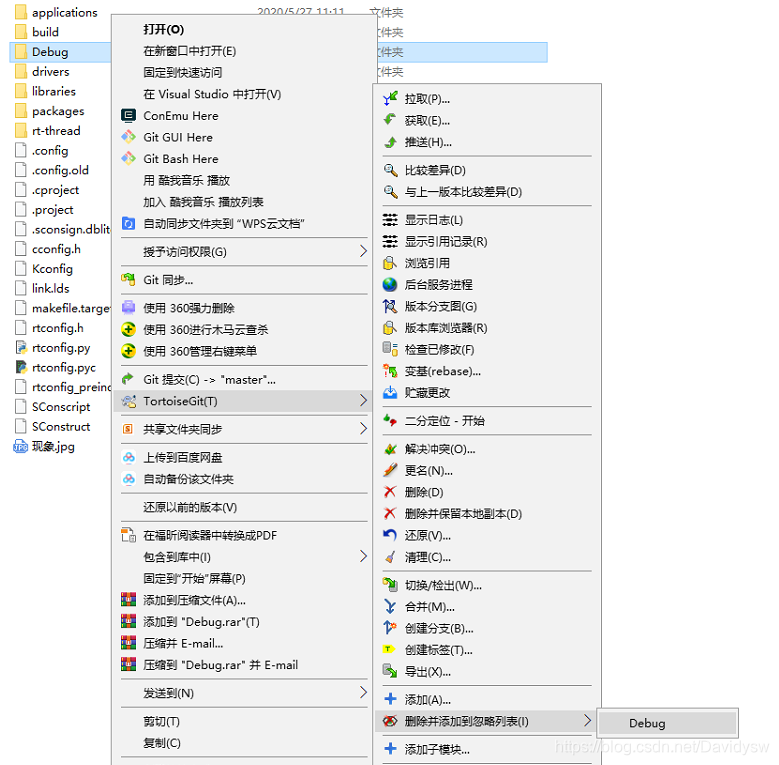
Task: Click the 版本库浏览器(R) repo browser icon
Action: (390, 328)
